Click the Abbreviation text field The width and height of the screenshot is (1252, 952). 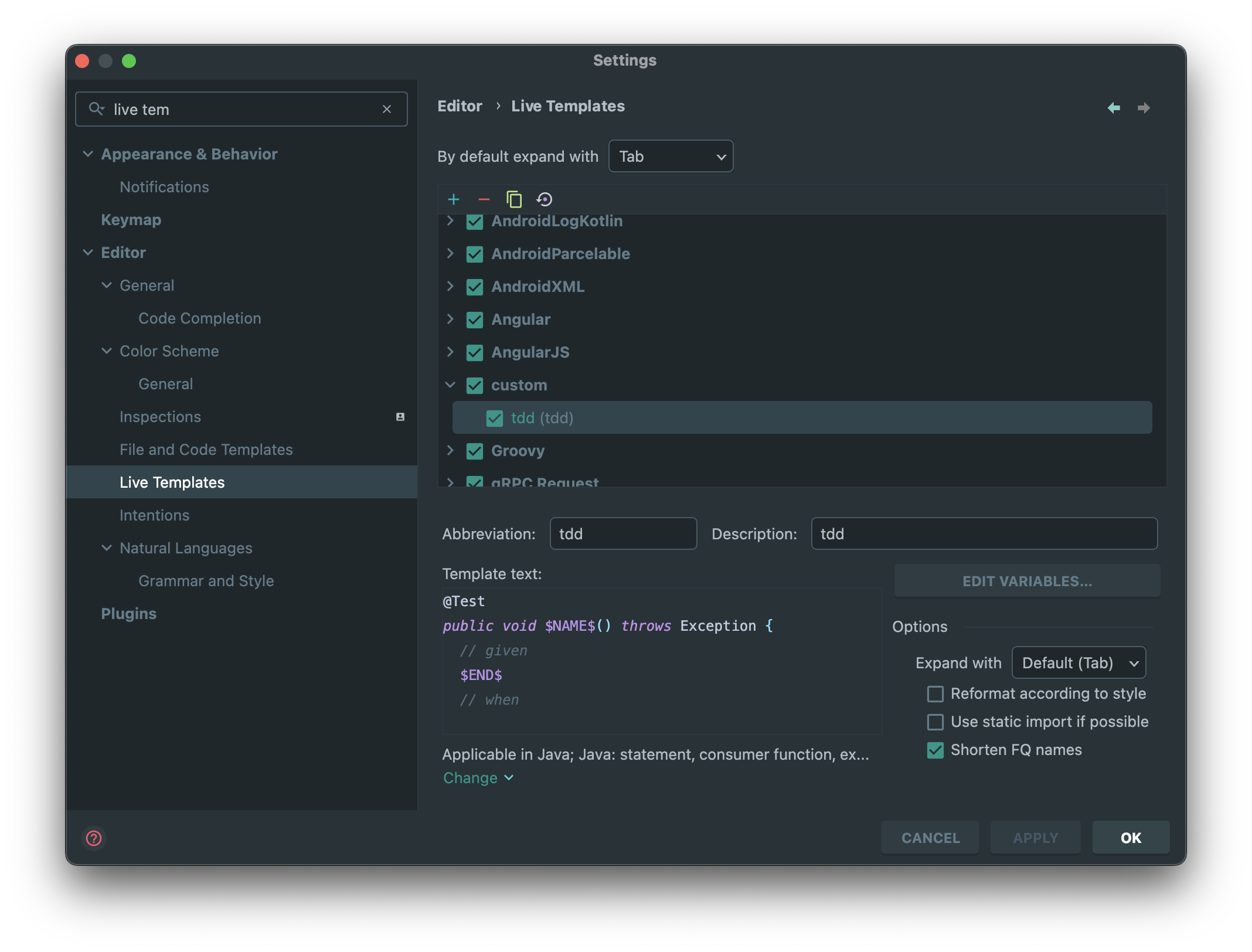click(x=623, y=534)
